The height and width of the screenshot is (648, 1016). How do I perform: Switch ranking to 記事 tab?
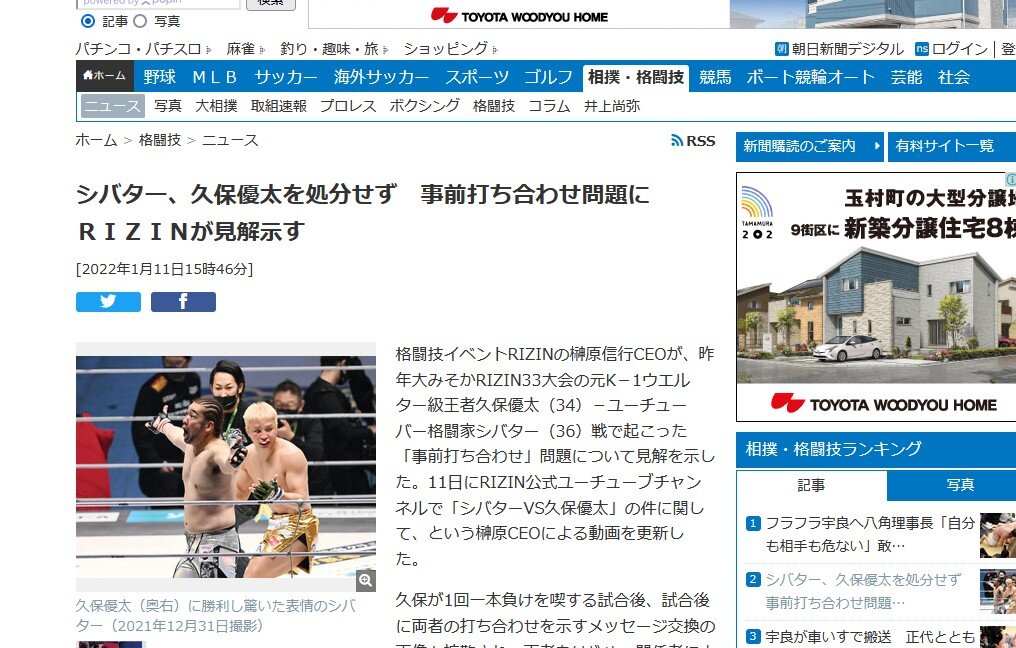pyautogui.click(x=811, y=485)
